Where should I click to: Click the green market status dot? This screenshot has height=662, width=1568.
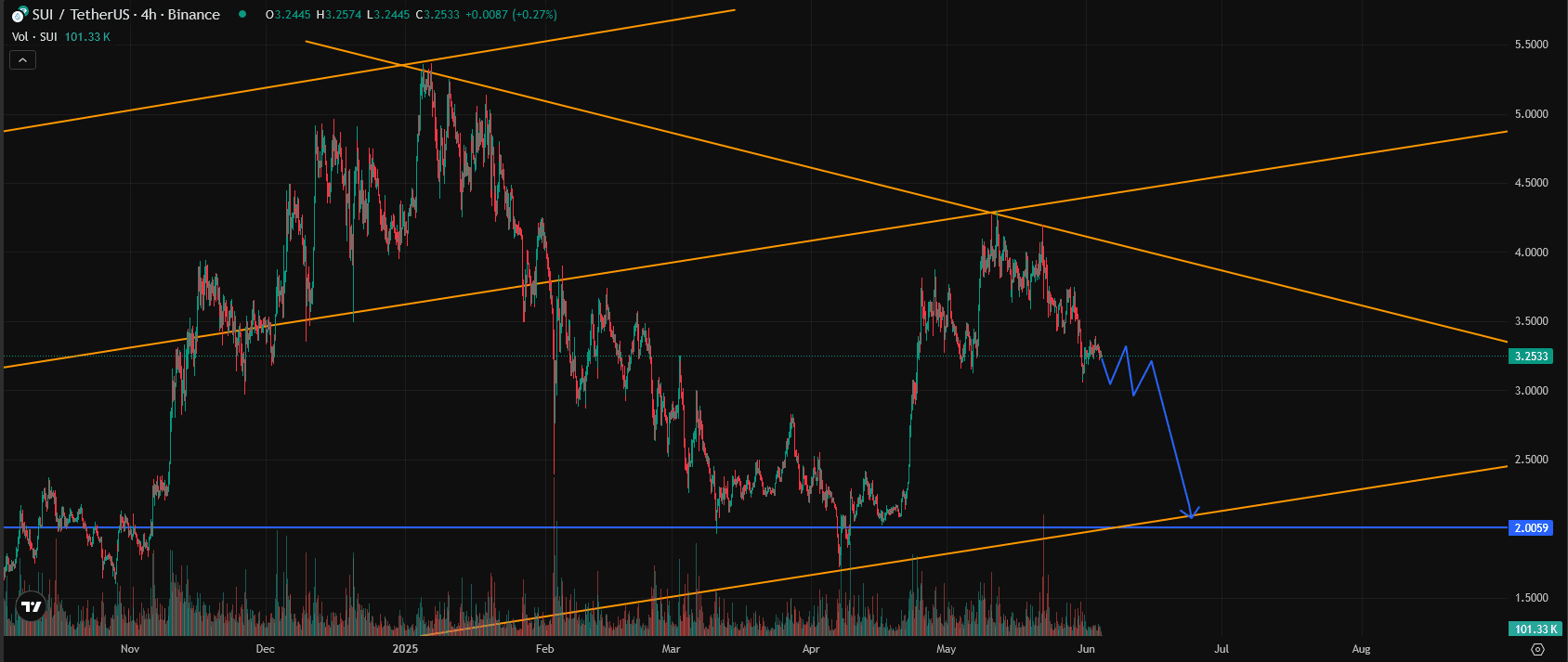(x=242, y=14)
